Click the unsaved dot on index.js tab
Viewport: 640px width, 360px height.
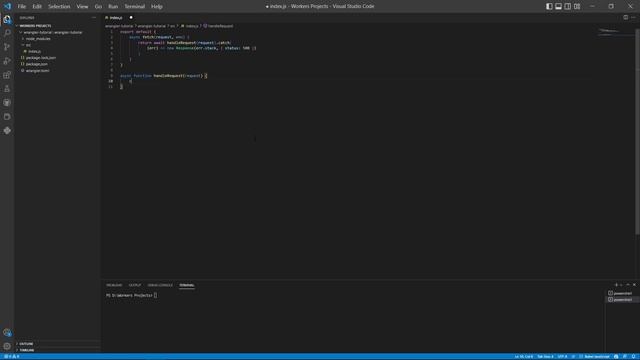point(131,18)
